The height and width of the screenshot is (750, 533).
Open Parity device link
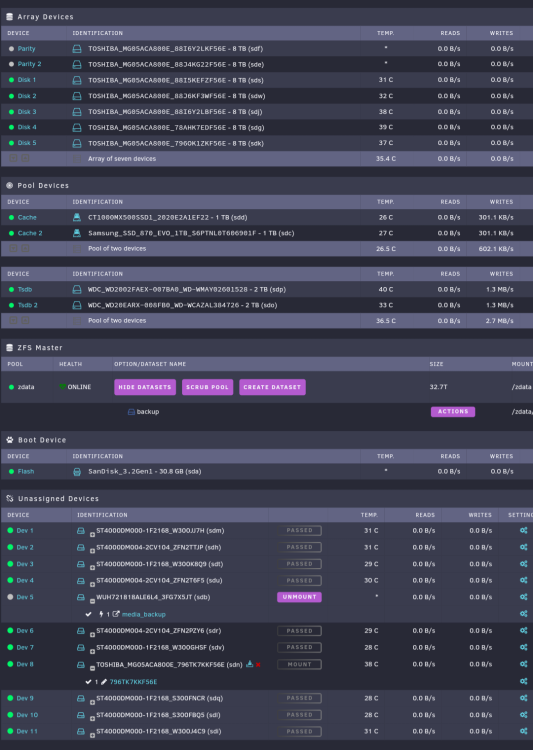tap(26, 49)
